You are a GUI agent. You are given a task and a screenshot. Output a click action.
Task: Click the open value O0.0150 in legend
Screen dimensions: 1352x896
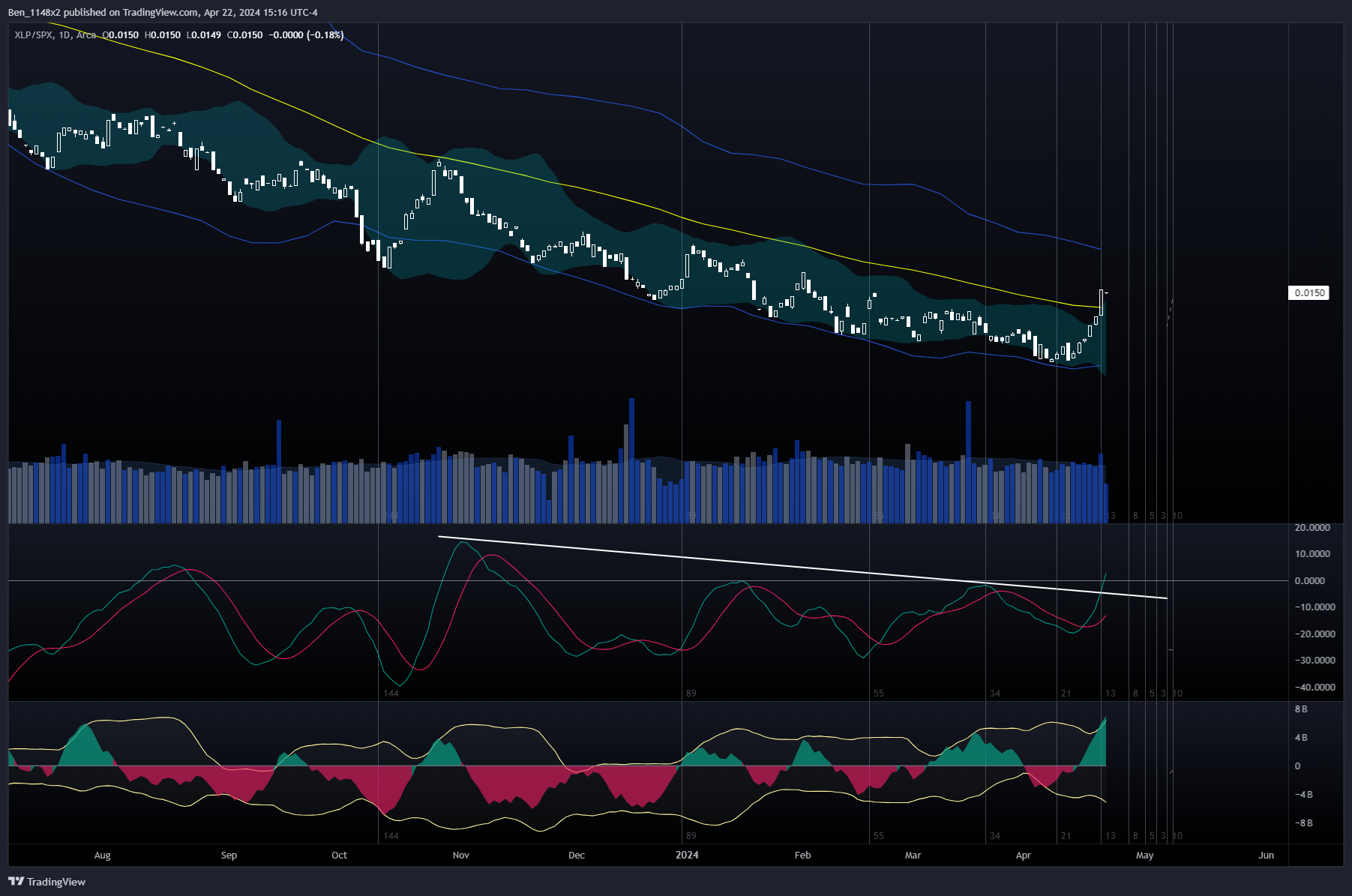click(x=121, y=35)
